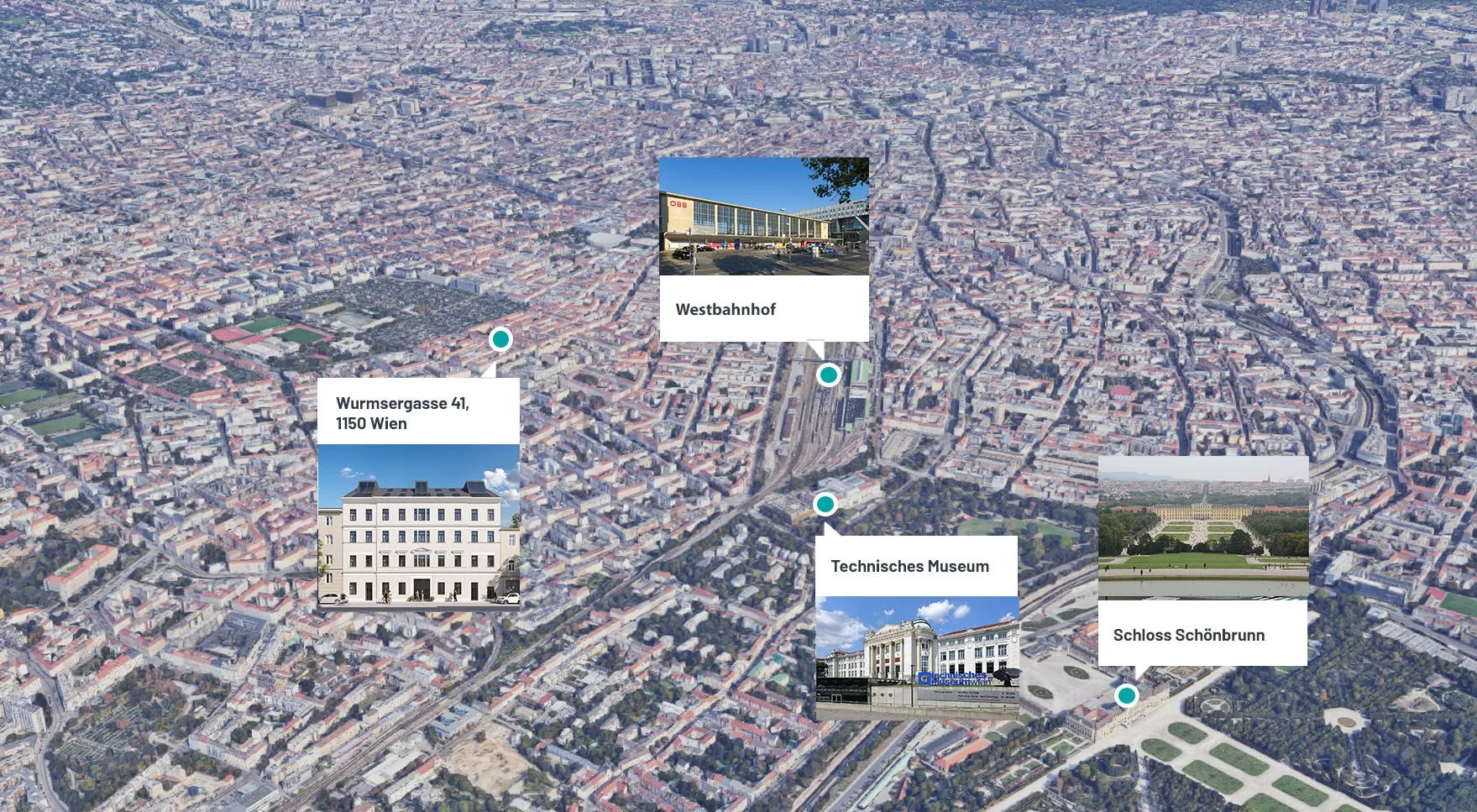This screenshot has height=812, width=1477.
Task: Open the Wurmsergasse 41, 1150 Wien label
Action: click(x=402, y=413)
